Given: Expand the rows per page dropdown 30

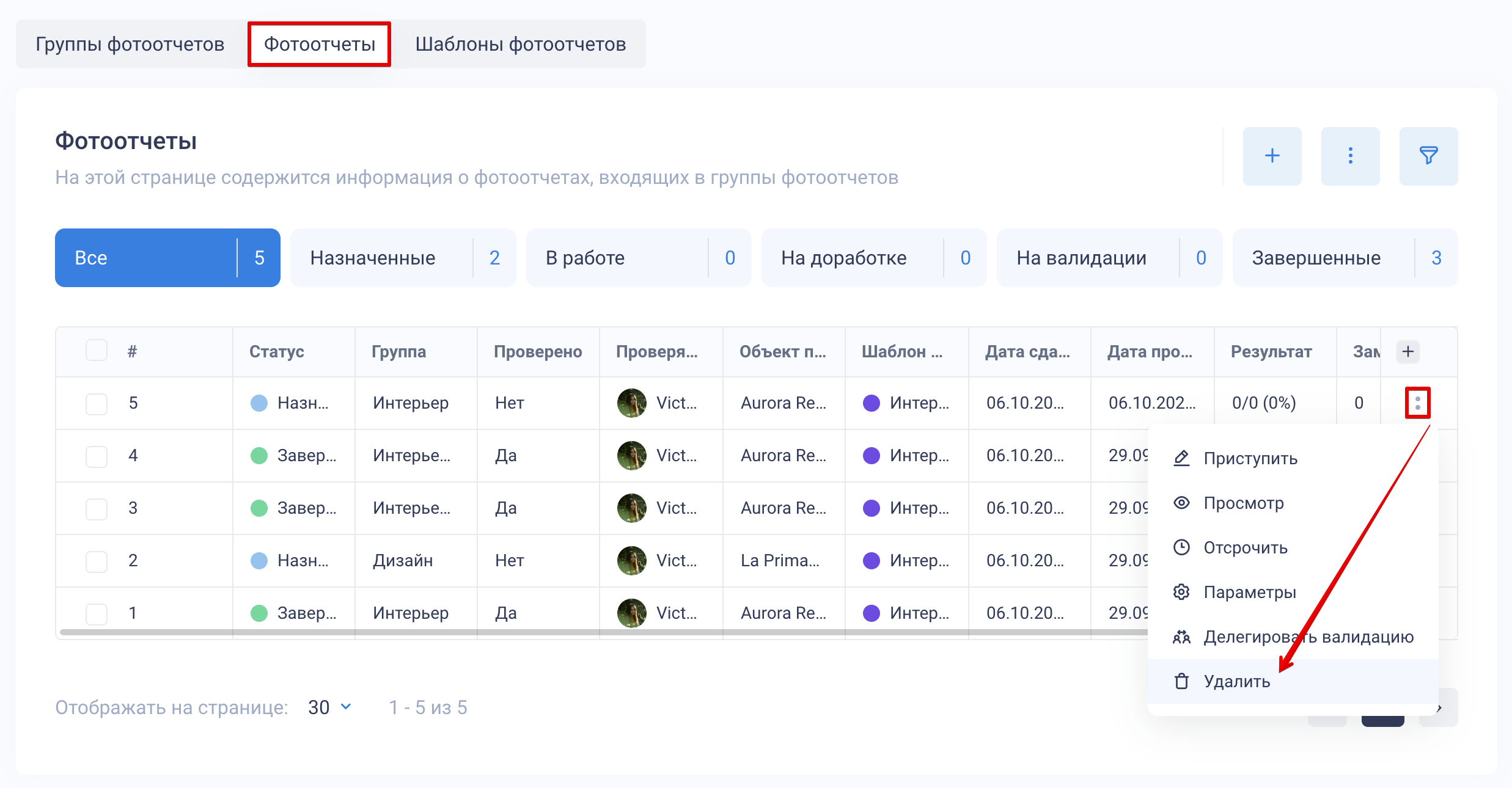Looking at the screenshot, I should click(x=330, y=707).
